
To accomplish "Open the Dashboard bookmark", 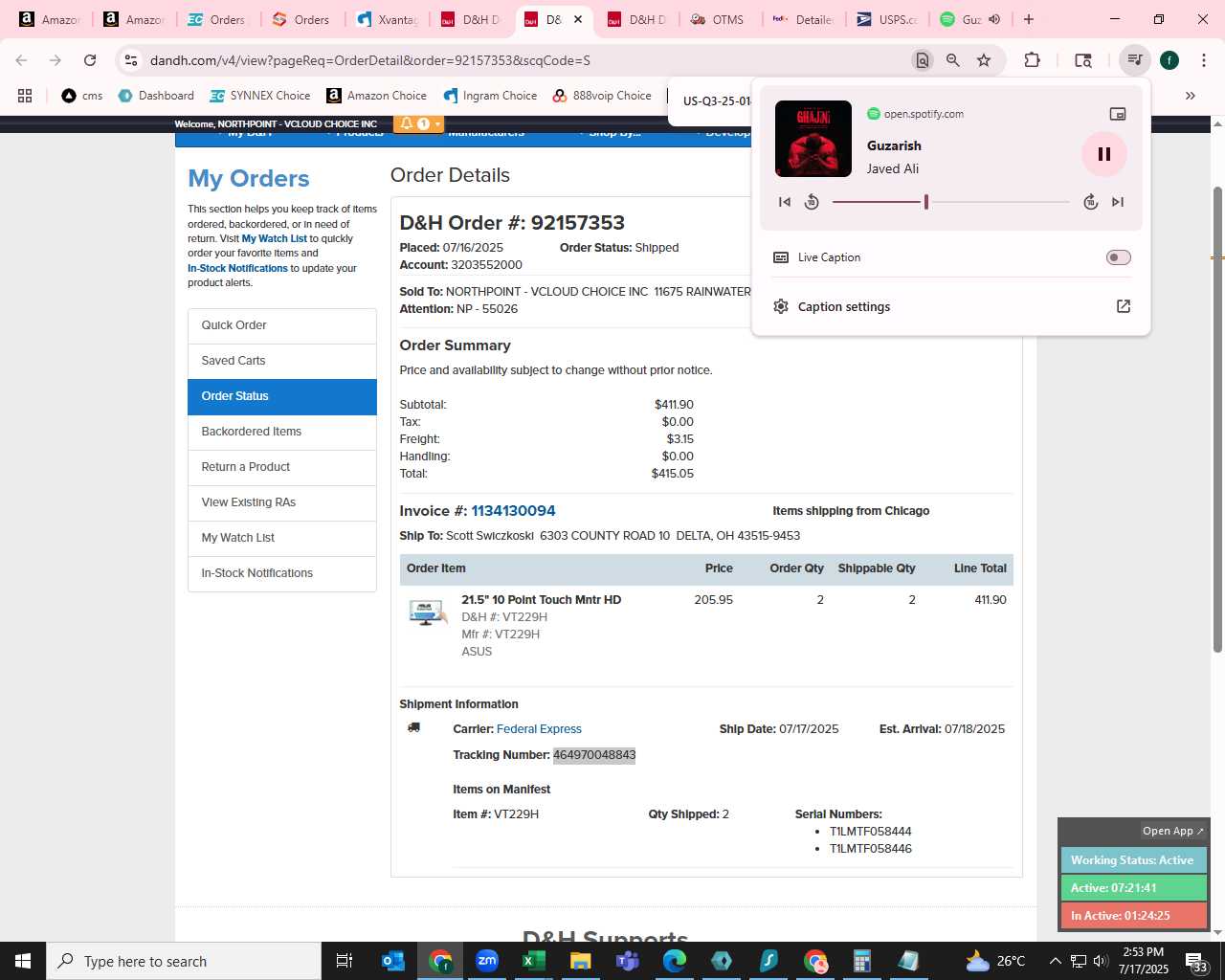I will pos(155,96).
